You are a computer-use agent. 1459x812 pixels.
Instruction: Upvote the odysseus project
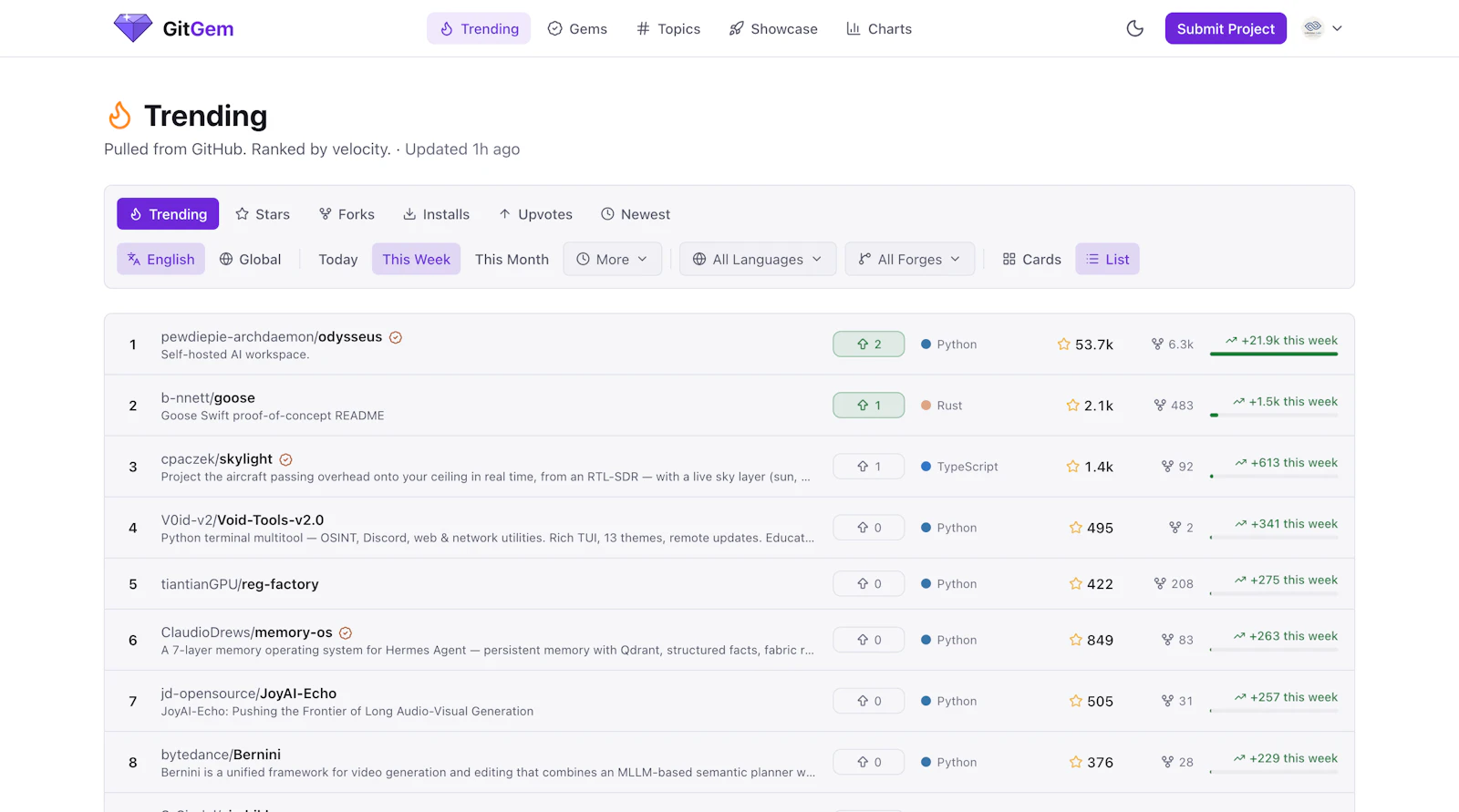point(868,344)
